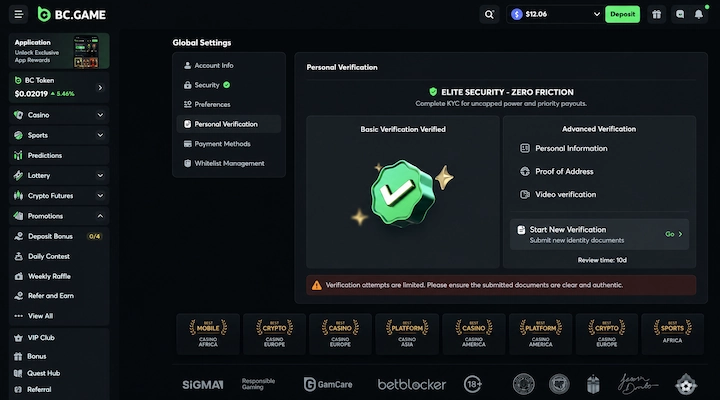Click the Best Sports Africa award
The height and width of the screenshot is (400, 720).
(672, 334)
